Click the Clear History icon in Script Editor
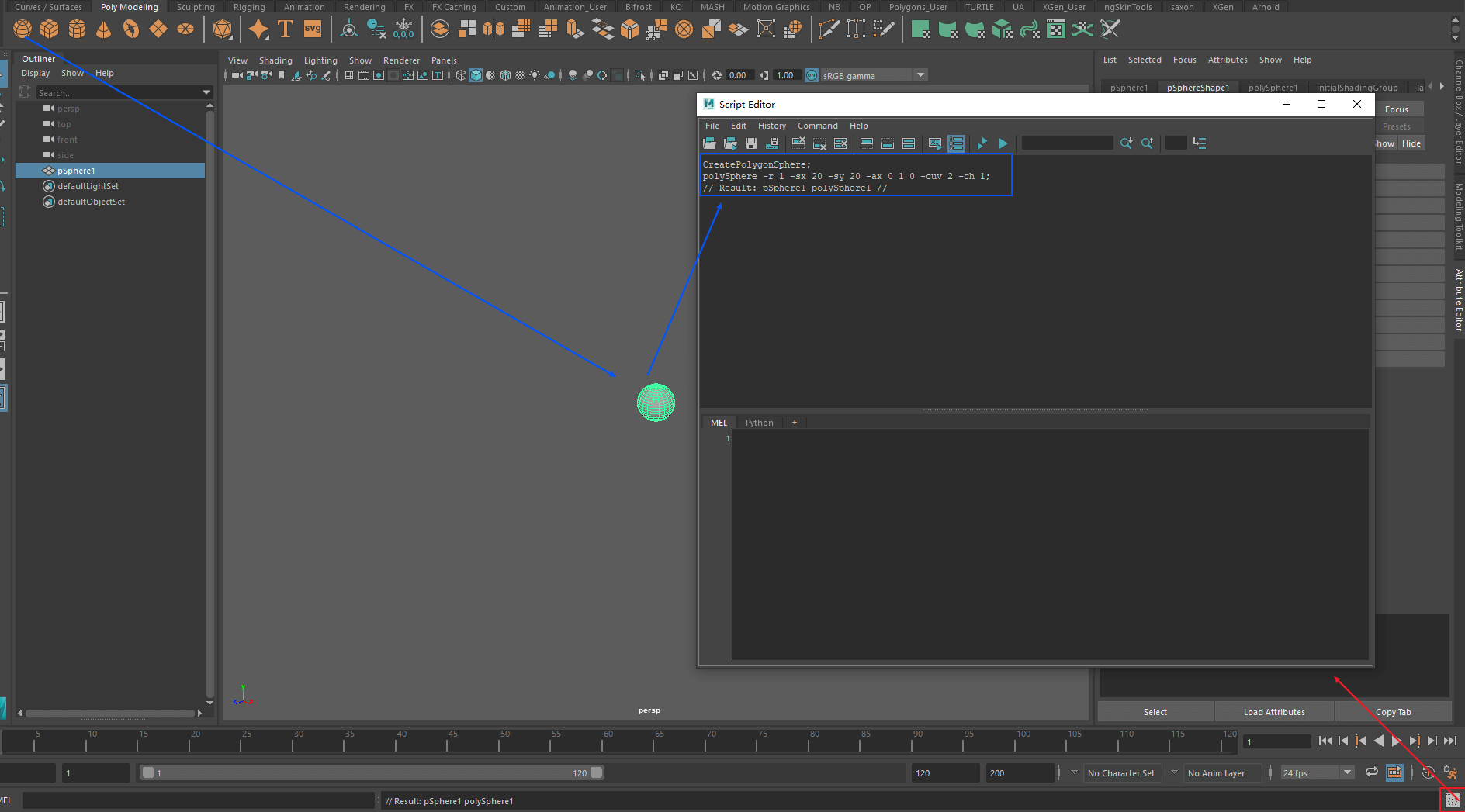The image size is (1465, 812). click(x=798, y=143)
